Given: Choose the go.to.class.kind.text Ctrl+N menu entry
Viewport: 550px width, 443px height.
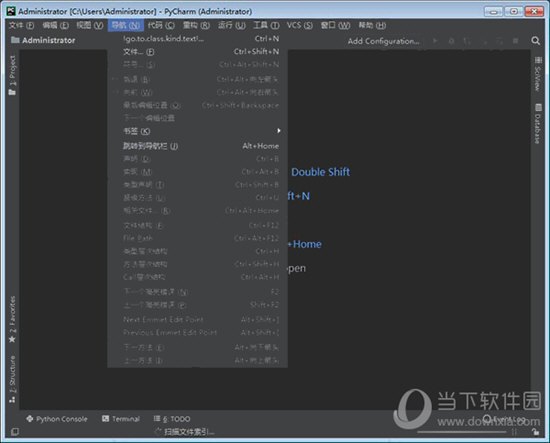Looking at the screenshot, I should (x=197, y=39).
